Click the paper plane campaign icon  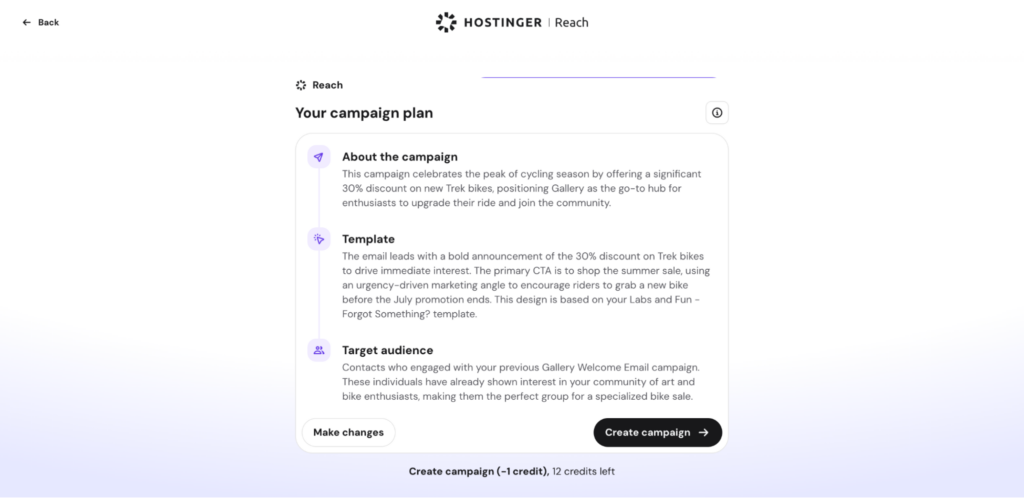point(319,157)
